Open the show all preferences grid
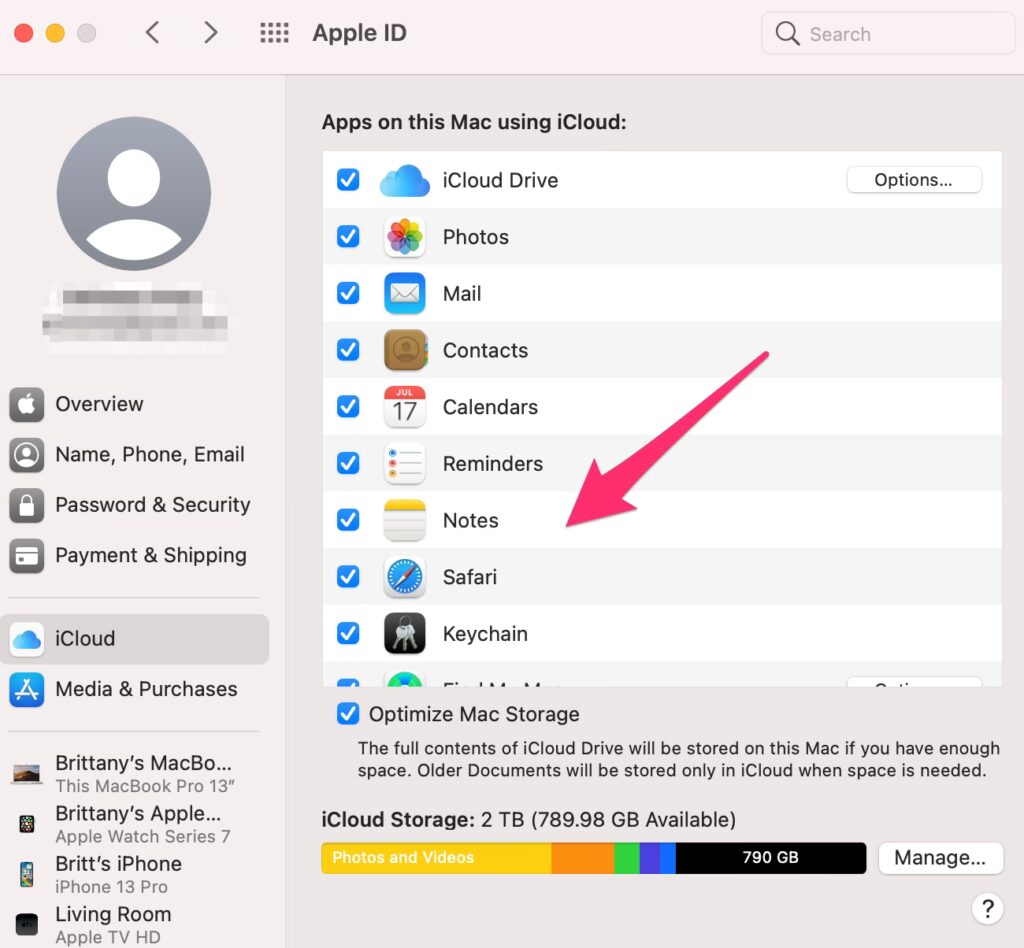The width and height of the screenshot is (1024, 948). [x=274, y=33]
